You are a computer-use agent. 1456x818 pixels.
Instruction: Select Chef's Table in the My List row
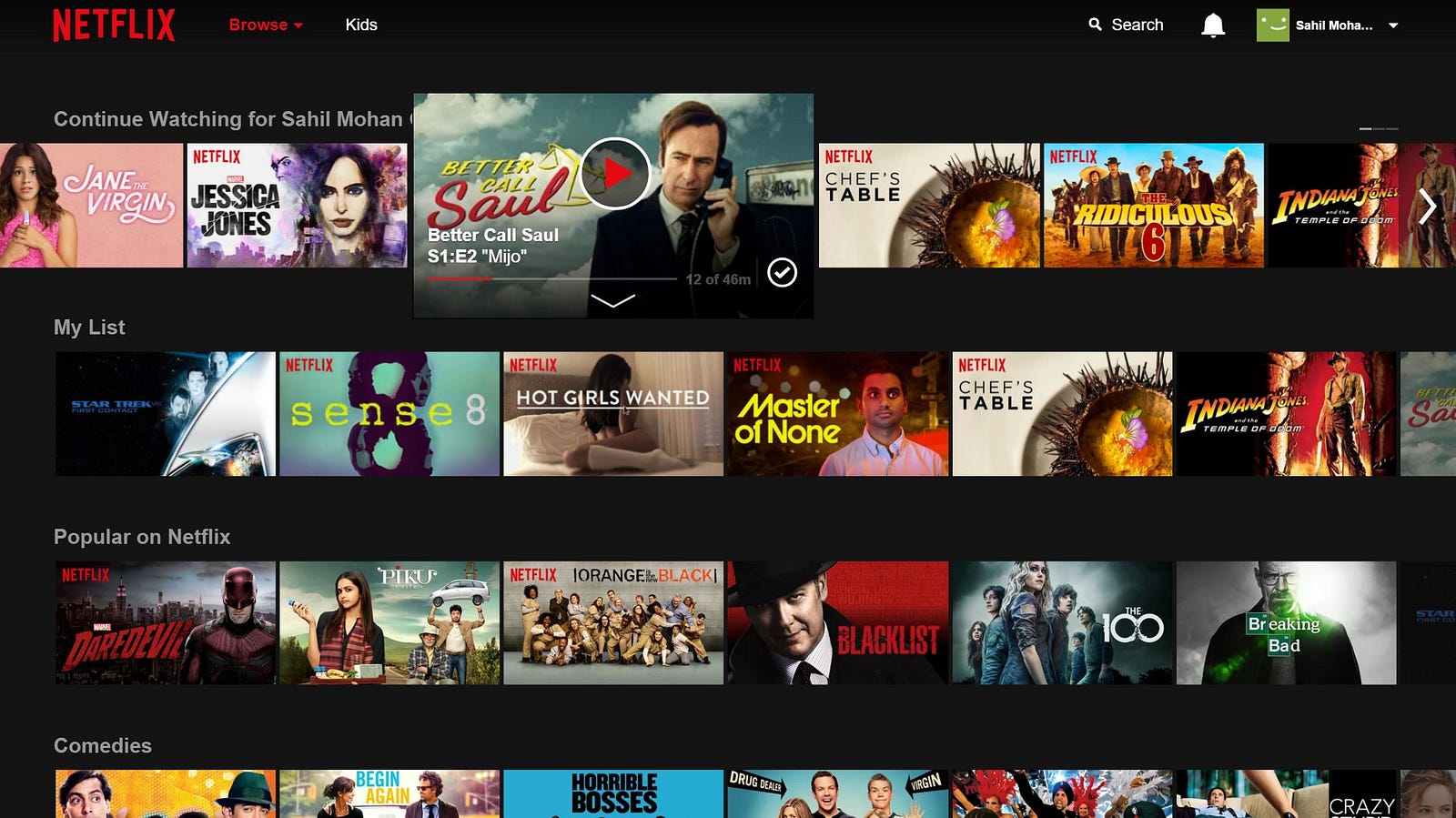pos(1062,414)
